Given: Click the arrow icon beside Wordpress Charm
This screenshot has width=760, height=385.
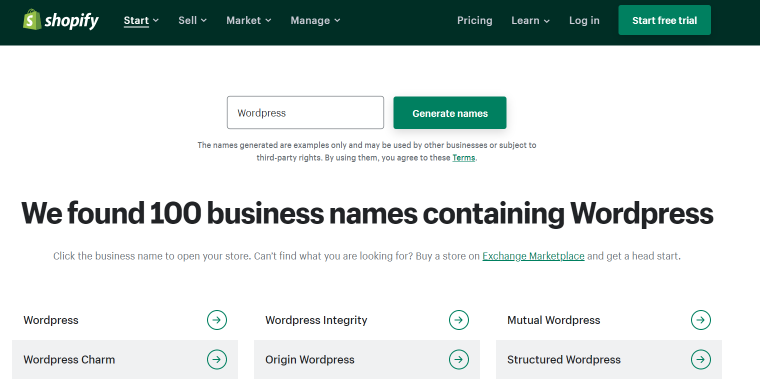Looking at the screenshot, I should (217, 359).
